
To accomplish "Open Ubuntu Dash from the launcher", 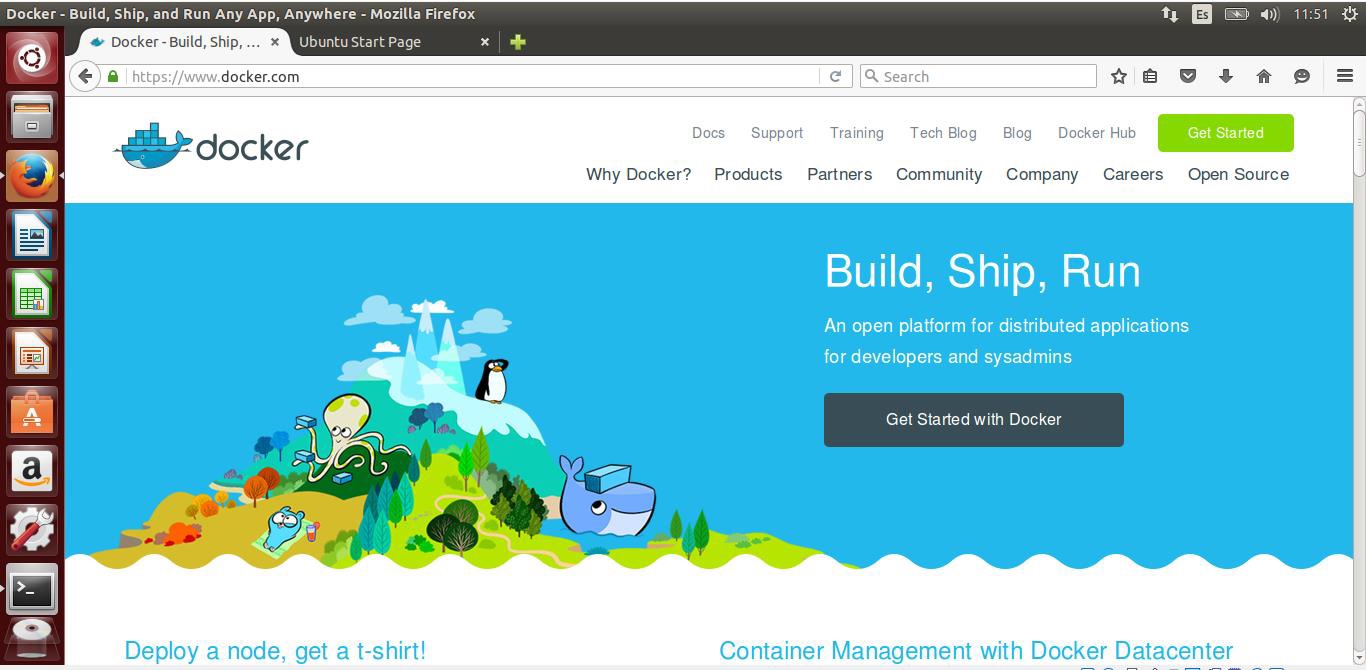I will click(32, 58).
